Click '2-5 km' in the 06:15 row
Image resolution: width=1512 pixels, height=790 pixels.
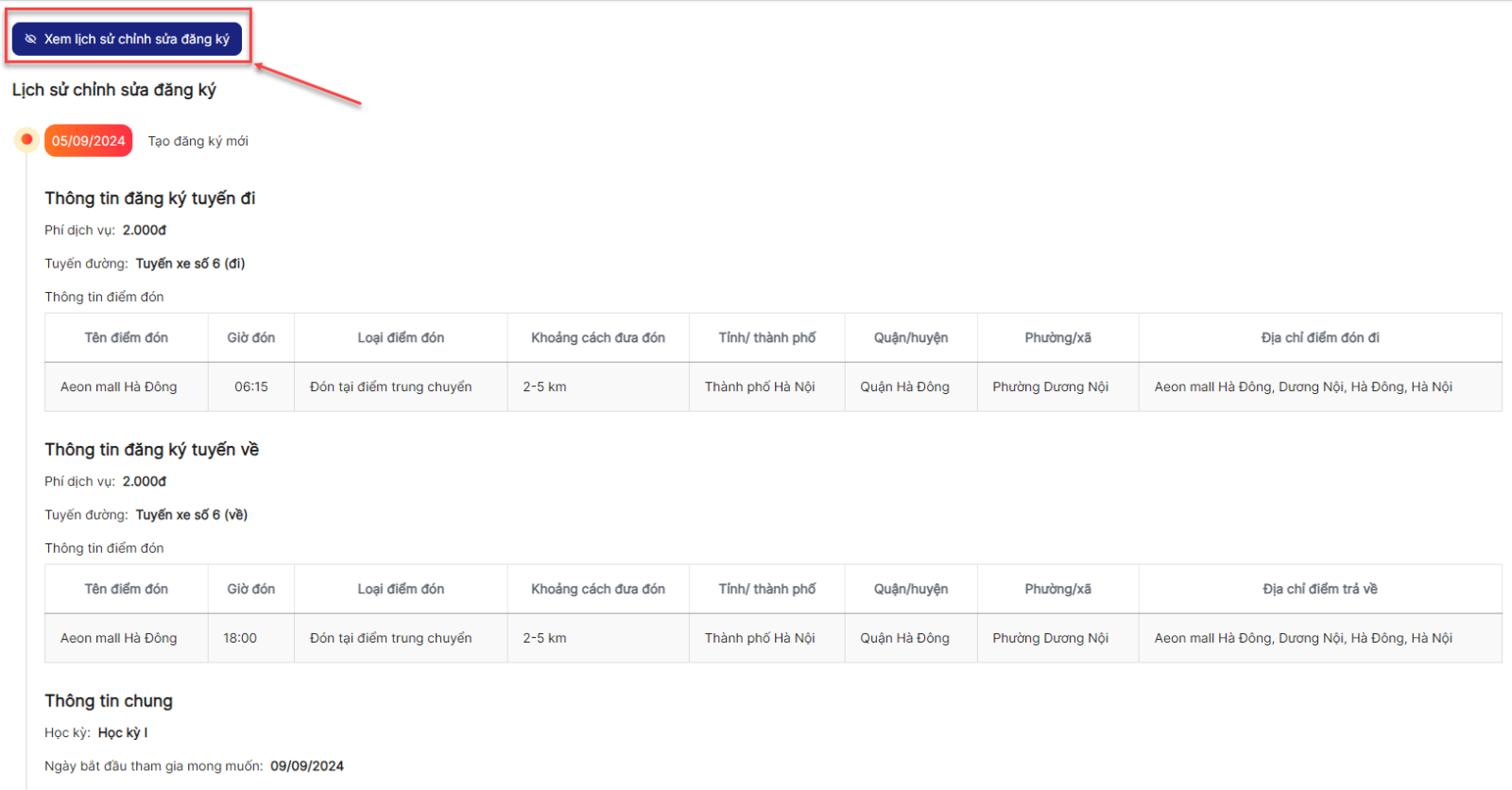click(x=544, y=386)
